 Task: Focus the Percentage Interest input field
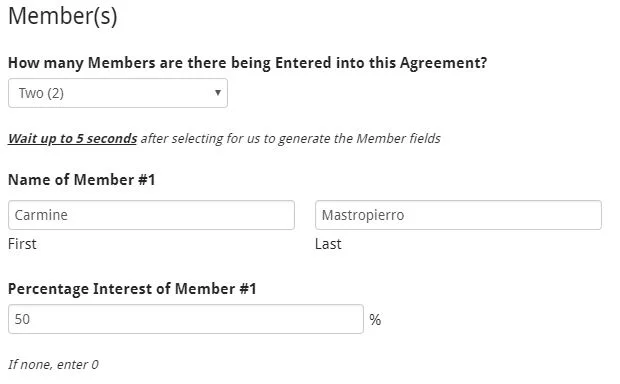(186, 319)
